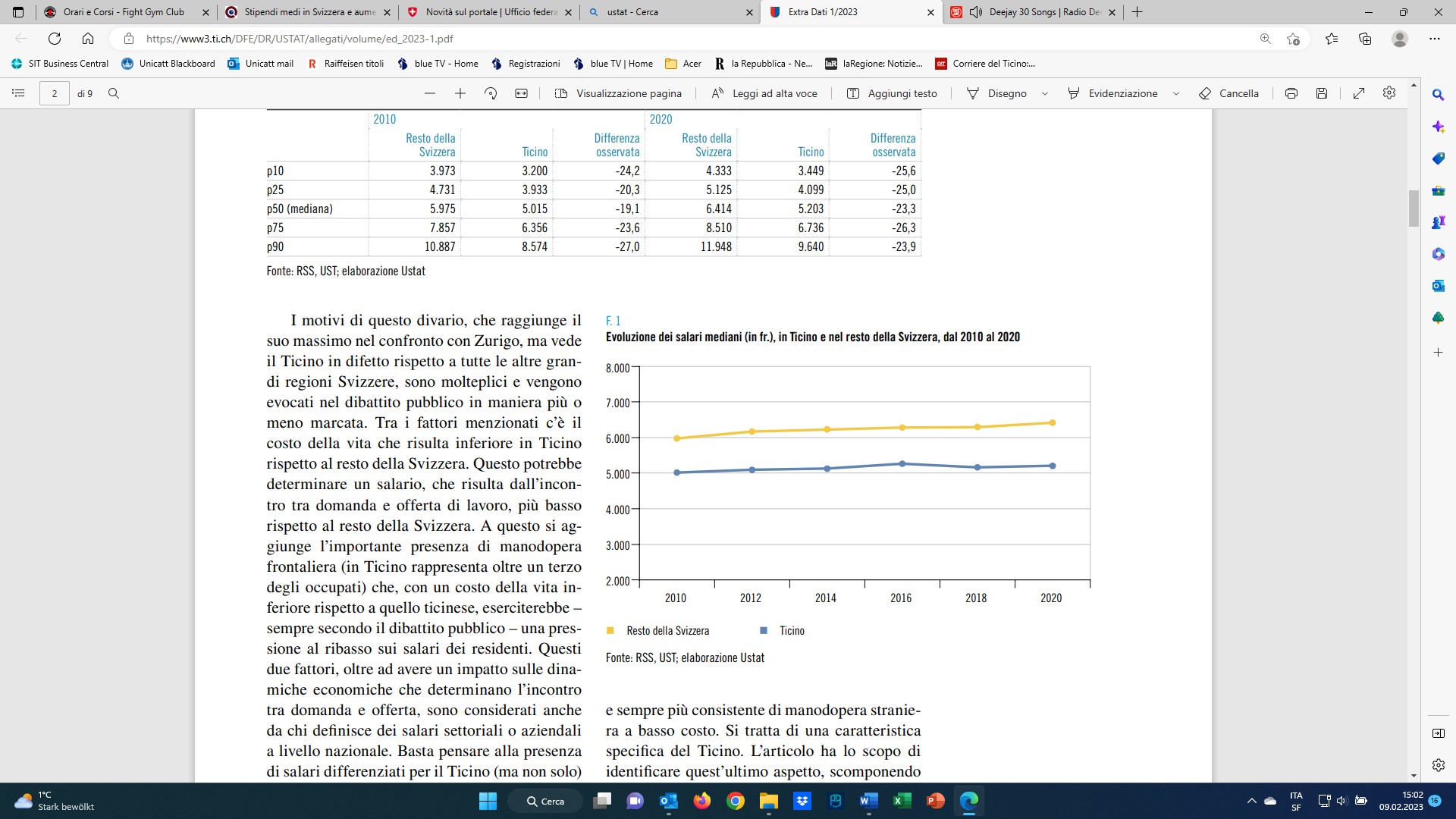Rotate the PDF page
Viewport: 1456px width, 819px height.
[491, 93]
